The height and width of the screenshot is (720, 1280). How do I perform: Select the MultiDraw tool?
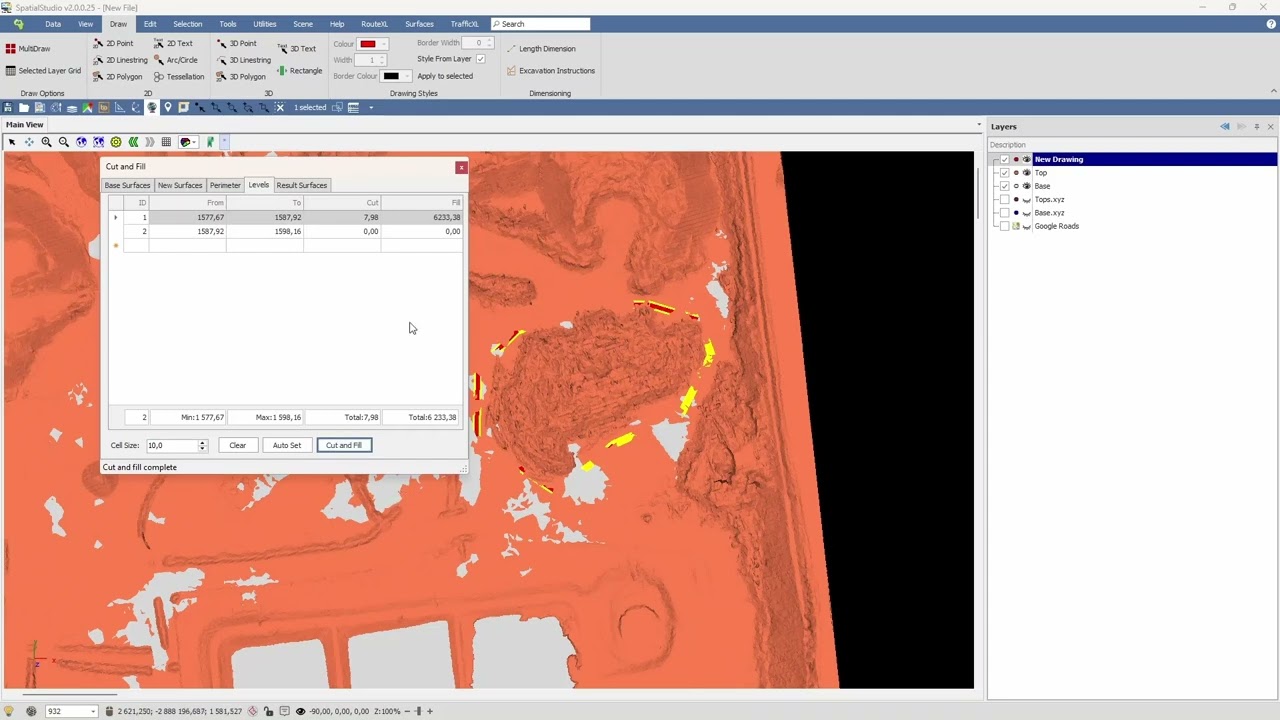[x=28, y=48]
